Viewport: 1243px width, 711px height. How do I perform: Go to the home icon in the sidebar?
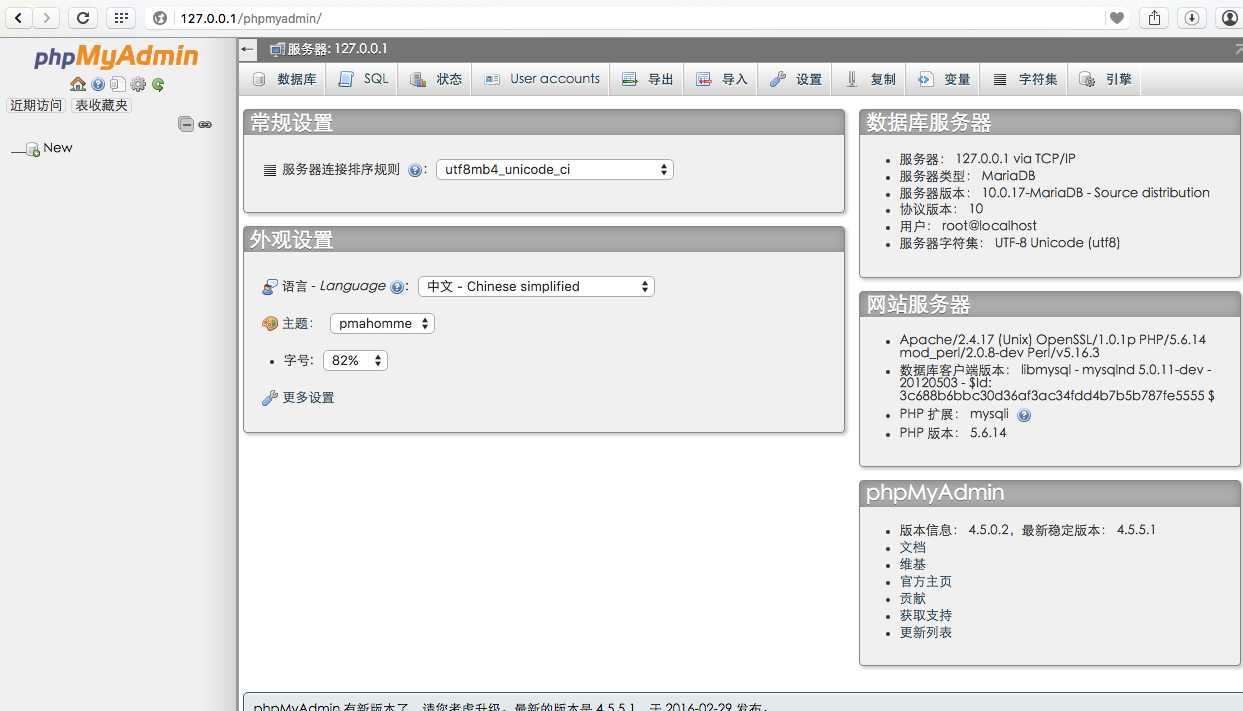tap(78, 85)
